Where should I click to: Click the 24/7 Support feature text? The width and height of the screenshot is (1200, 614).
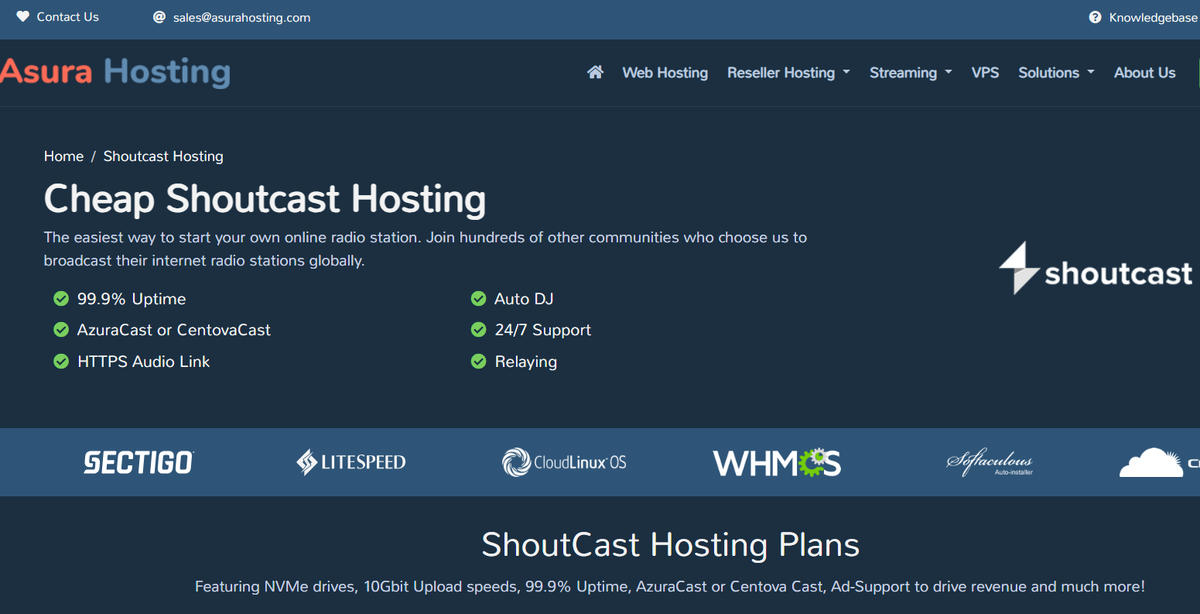click(543, 330)
